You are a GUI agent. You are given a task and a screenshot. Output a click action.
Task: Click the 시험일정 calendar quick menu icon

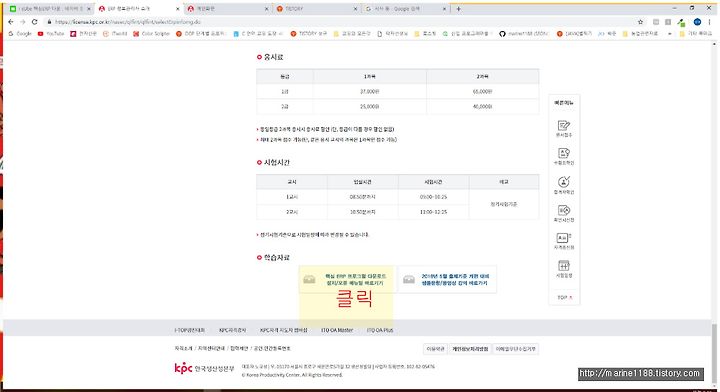tap(564, 269)
